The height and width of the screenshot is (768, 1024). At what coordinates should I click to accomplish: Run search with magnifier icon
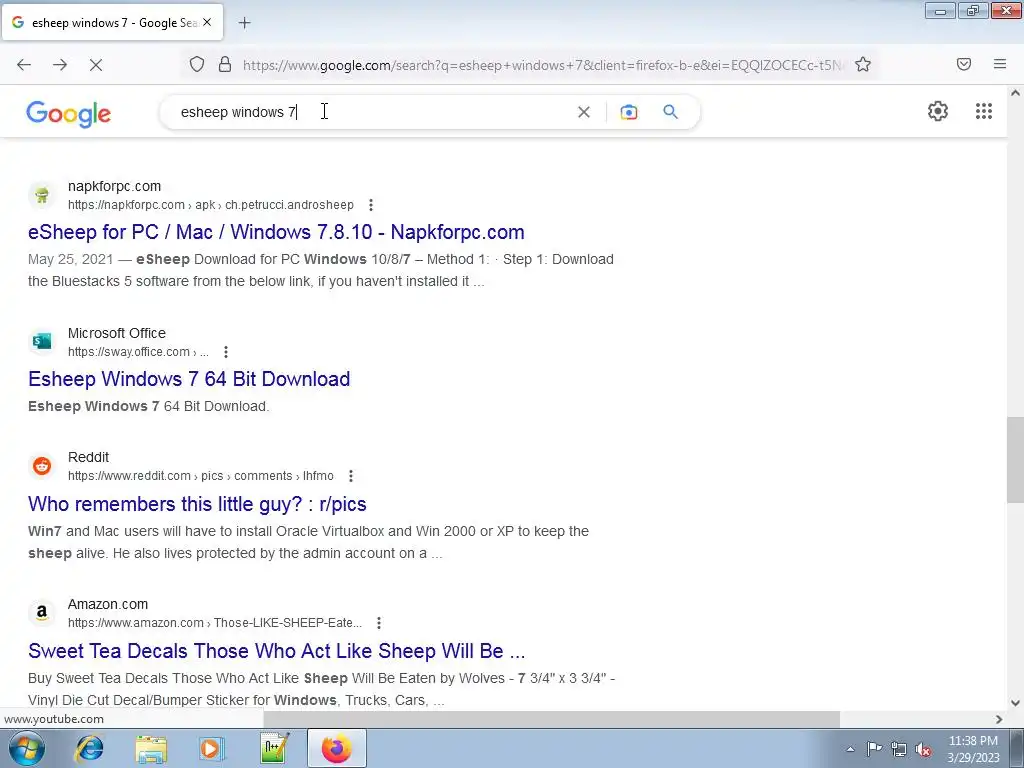[x=670, y=112]
